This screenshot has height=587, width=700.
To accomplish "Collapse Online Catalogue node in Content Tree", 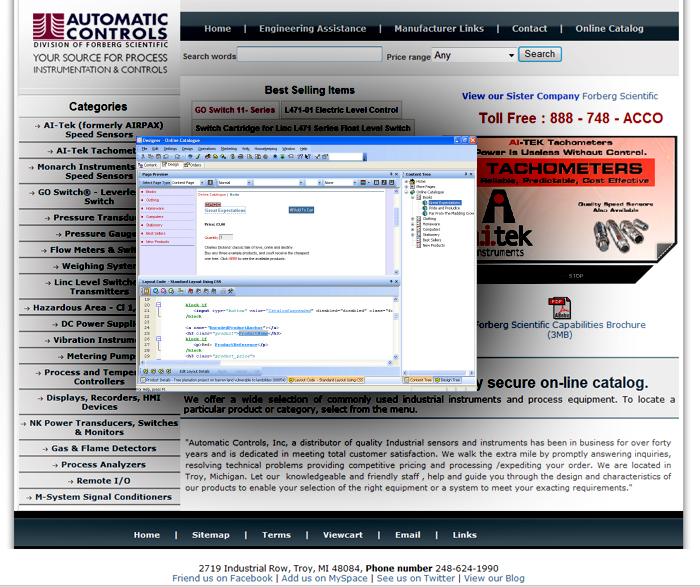I will pos(406,192).
